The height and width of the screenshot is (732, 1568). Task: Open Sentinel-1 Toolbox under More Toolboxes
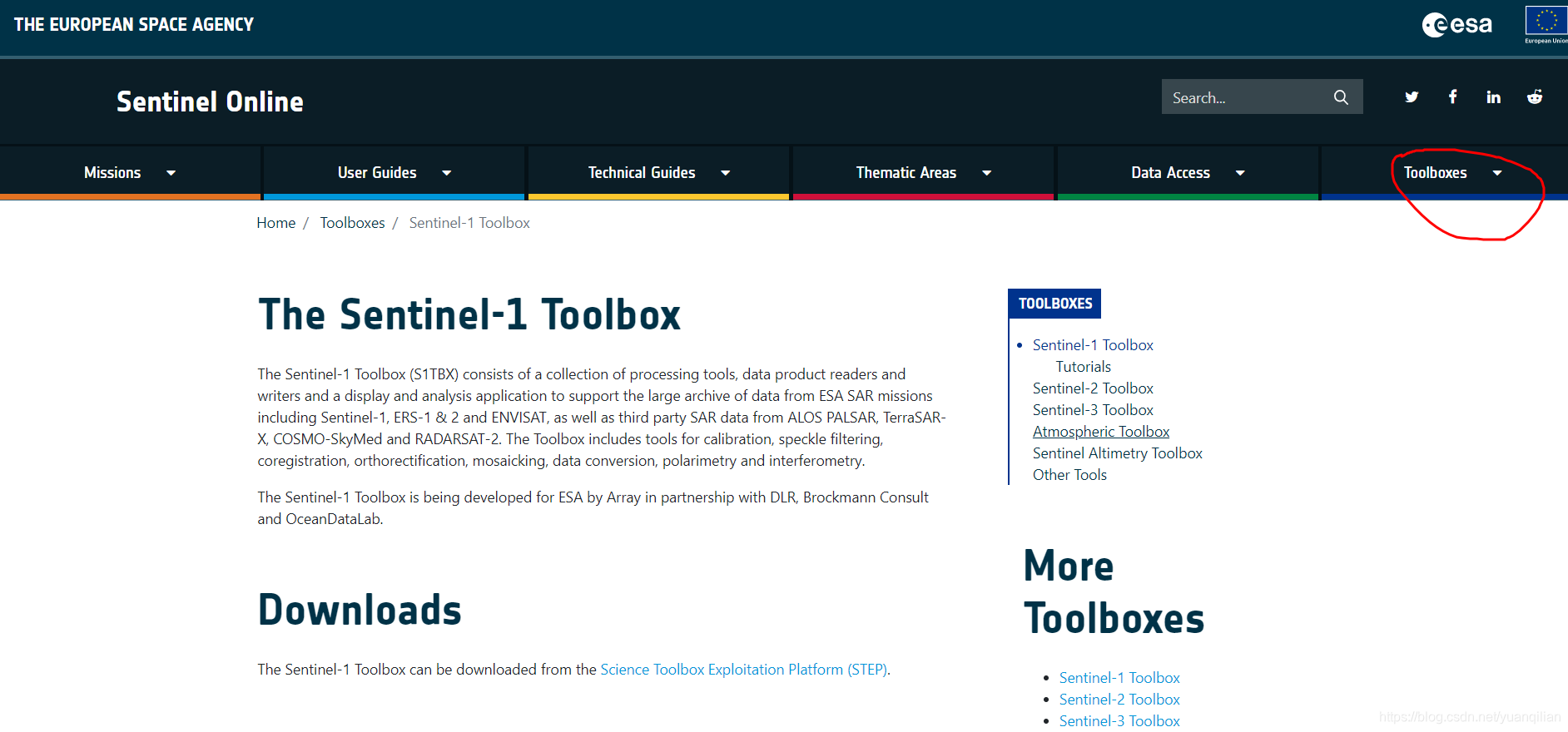point(1119,678)
